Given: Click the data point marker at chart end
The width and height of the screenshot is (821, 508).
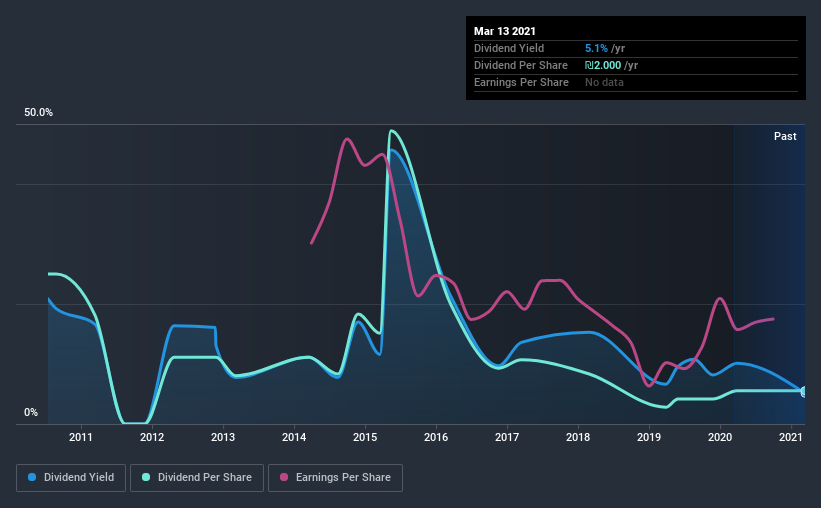Looking at the screenshot, I should [x=804, y=392].
